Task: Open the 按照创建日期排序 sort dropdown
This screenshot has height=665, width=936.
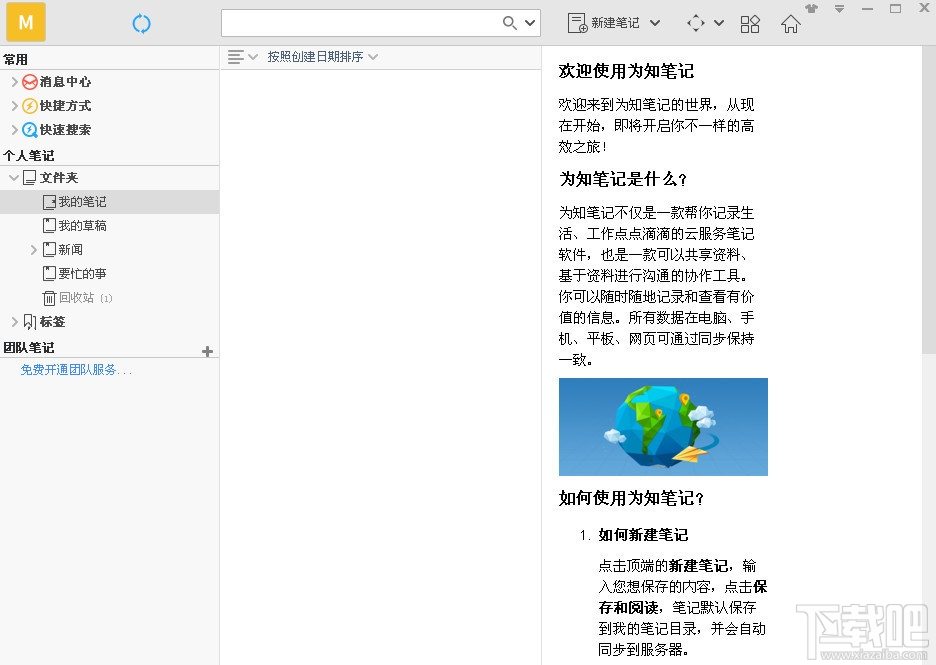Action: coord(322,57)
